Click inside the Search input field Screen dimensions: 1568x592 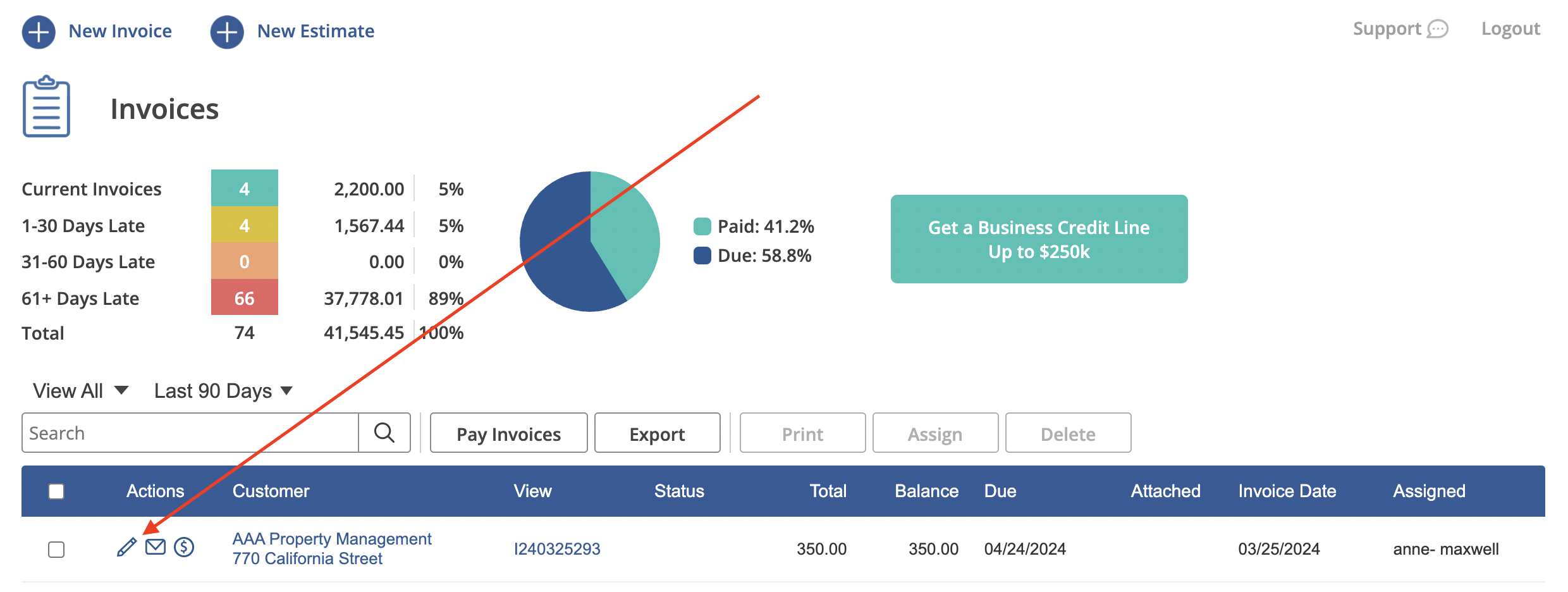[x=190, y=433]
